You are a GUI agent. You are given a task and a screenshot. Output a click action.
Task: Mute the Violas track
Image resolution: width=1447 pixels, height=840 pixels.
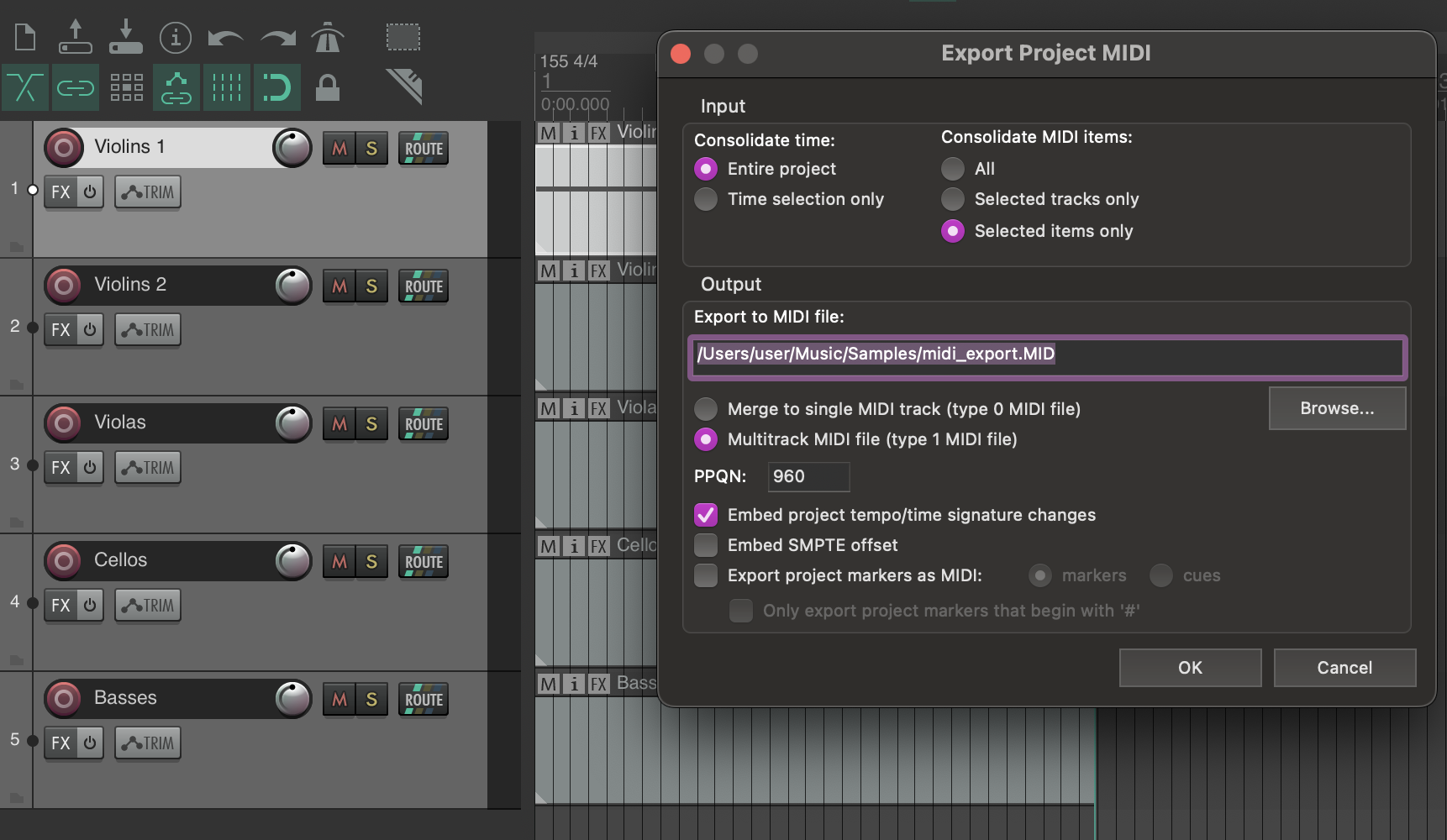[339, 424]
